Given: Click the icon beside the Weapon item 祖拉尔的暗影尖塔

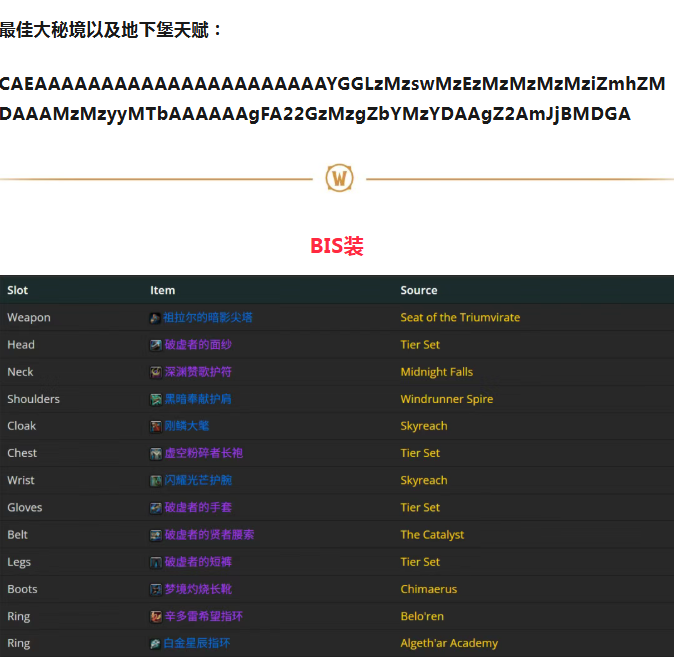Looking at the screenshot, I should click(156, 318).
